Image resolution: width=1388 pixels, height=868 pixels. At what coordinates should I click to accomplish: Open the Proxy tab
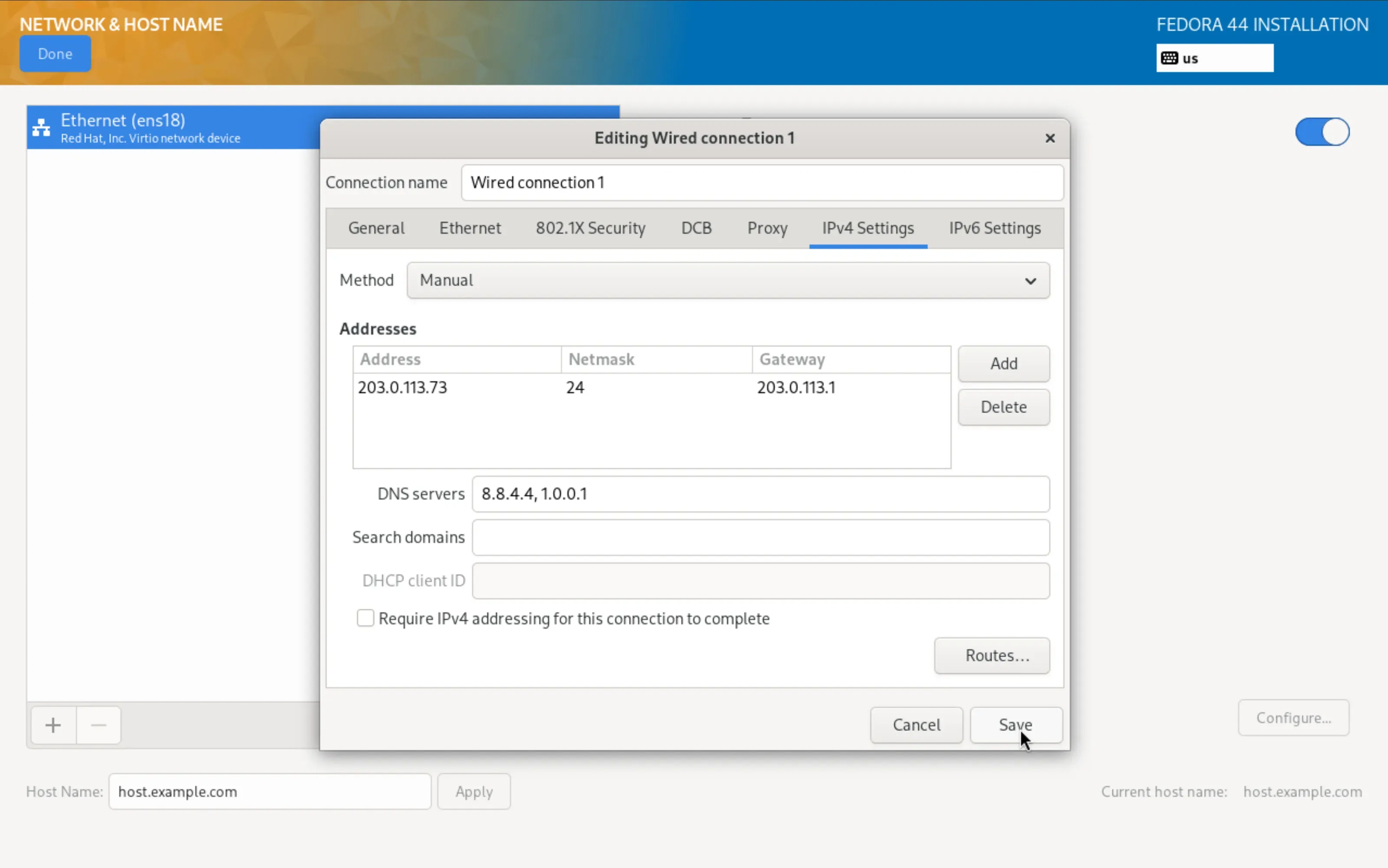point(767,228)
